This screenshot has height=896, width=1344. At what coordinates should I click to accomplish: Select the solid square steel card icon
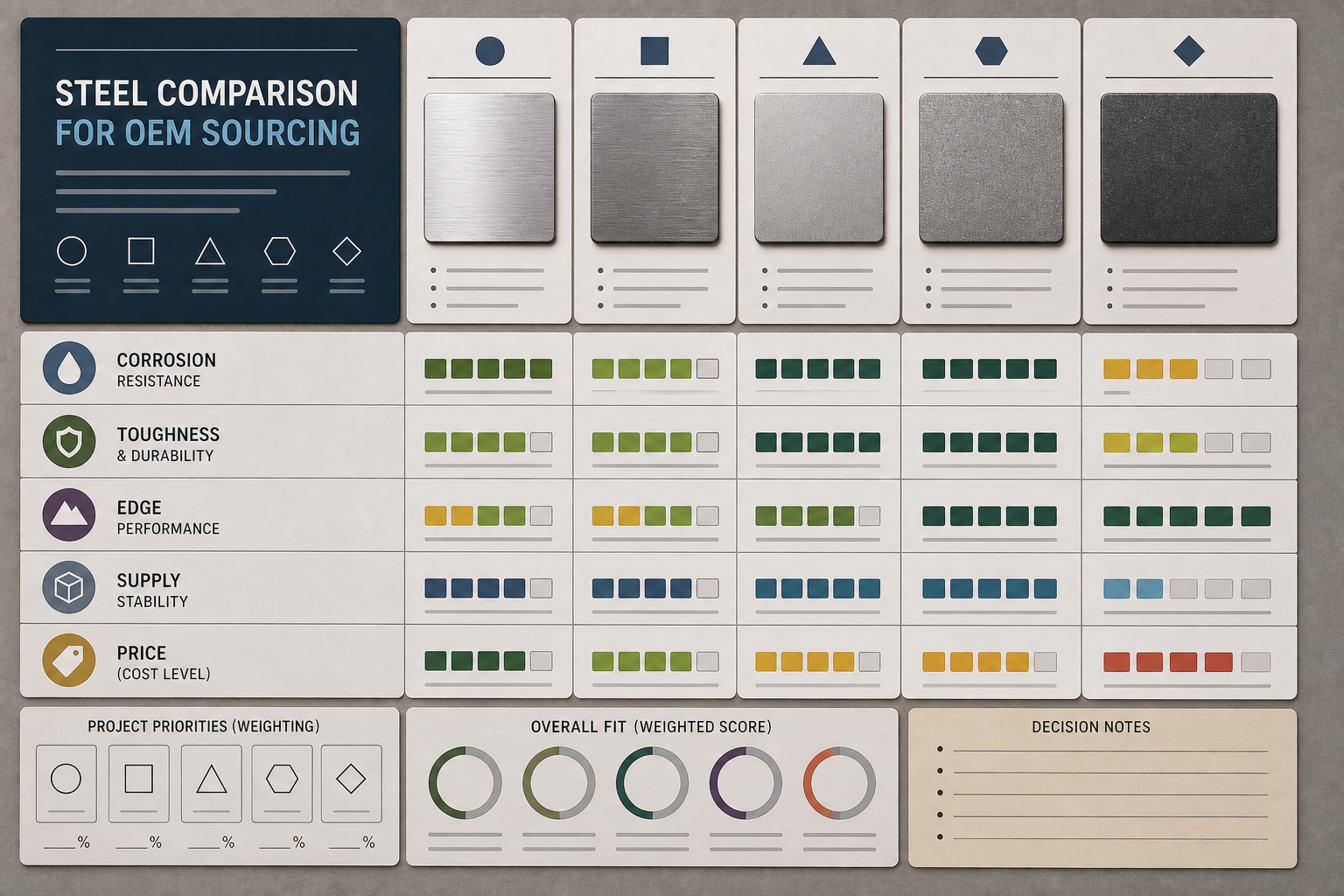tap(654, 51)
